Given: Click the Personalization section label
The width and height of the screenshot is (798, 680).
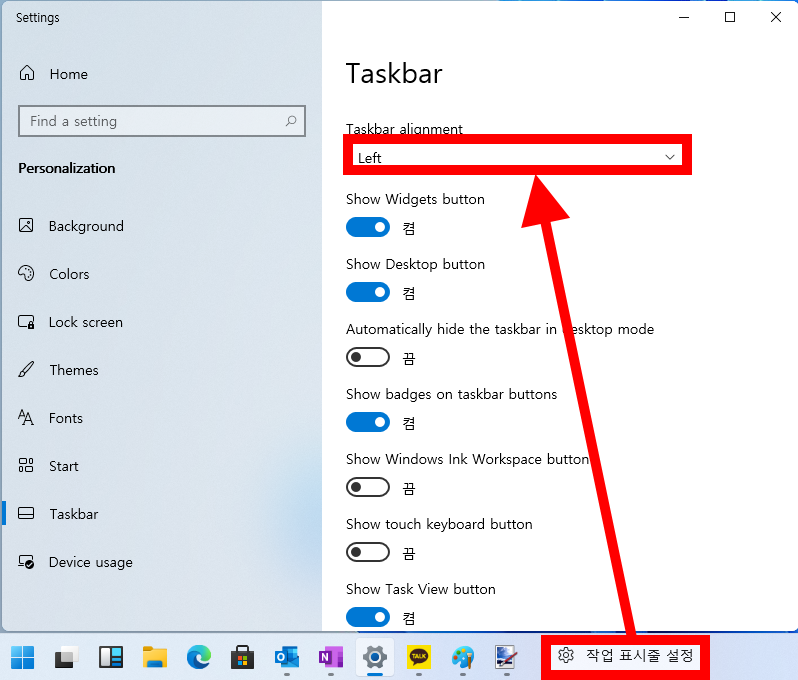Looking at the screenshot, I should [x=67, y=168].
